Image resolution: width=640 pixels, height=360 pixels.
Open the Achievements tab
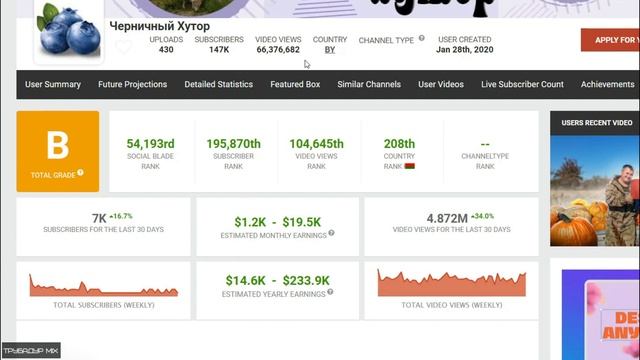[x=607, y=84]
